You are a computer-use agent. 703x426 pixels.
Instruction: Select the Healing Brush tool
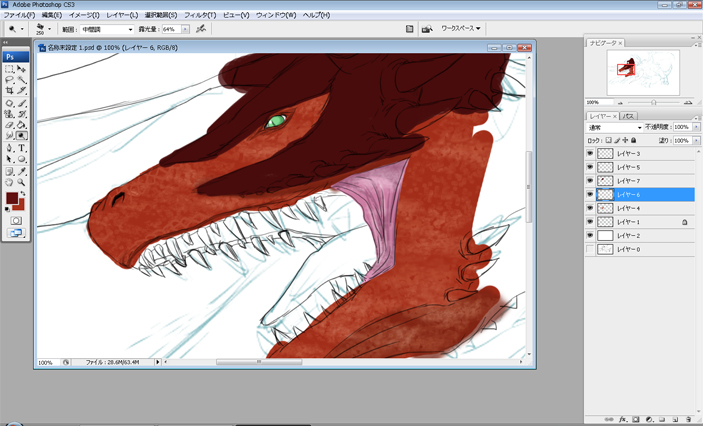click(x=9, y=103)
